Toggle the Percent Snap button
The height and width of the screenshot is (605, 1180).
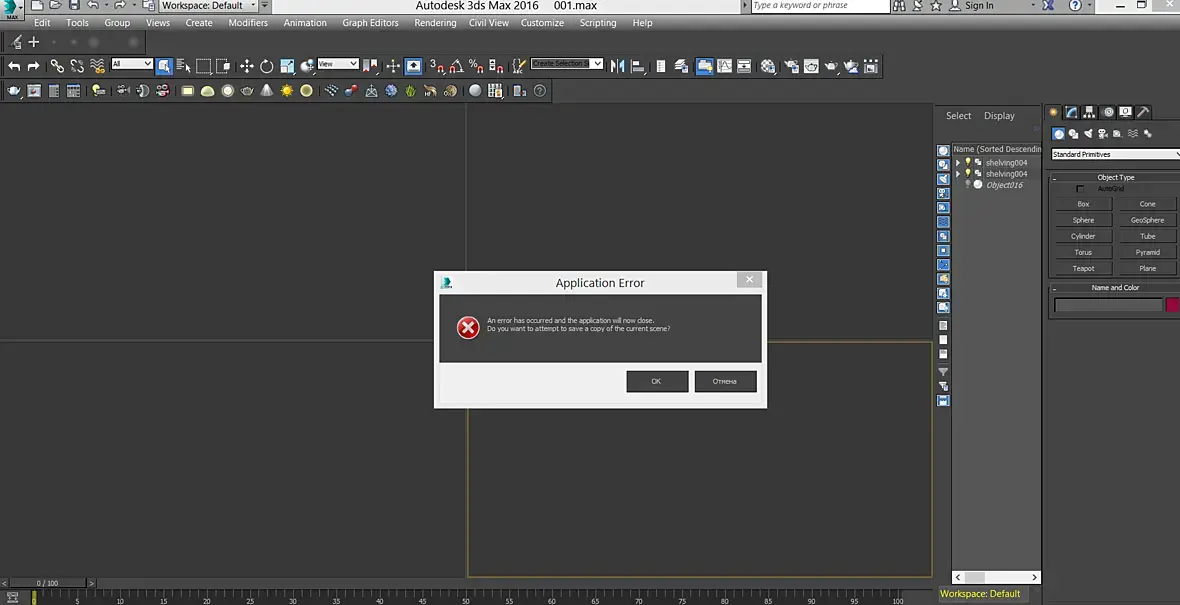pyautogui.click(x=476, y=66)
